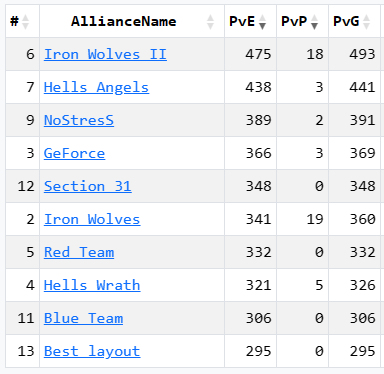Visit the NoStresS alliance page

click(x=79, y=120)
